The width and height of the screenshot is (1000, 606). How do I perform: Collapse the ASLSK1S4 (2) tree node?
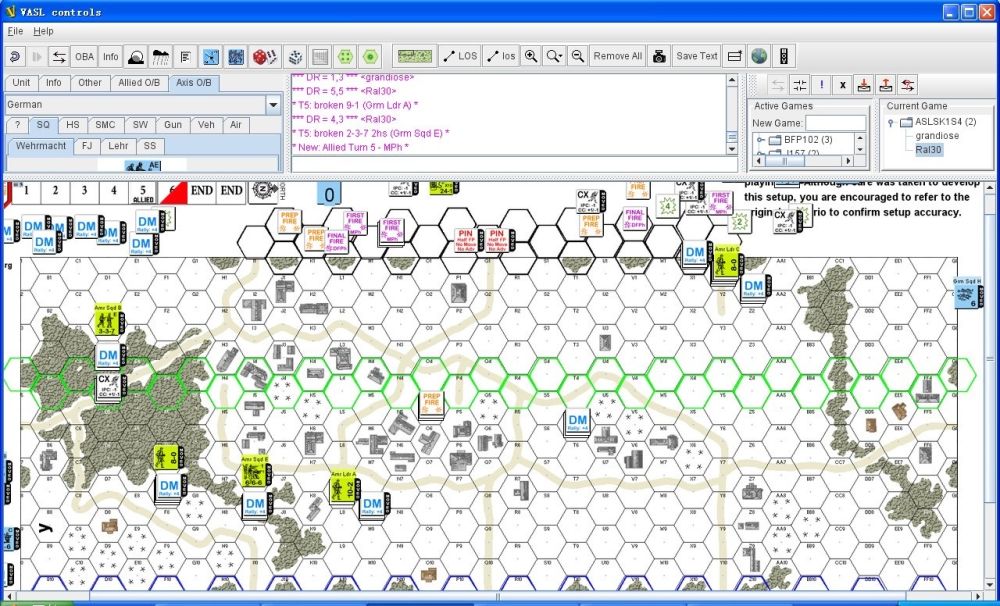[891, 122]
